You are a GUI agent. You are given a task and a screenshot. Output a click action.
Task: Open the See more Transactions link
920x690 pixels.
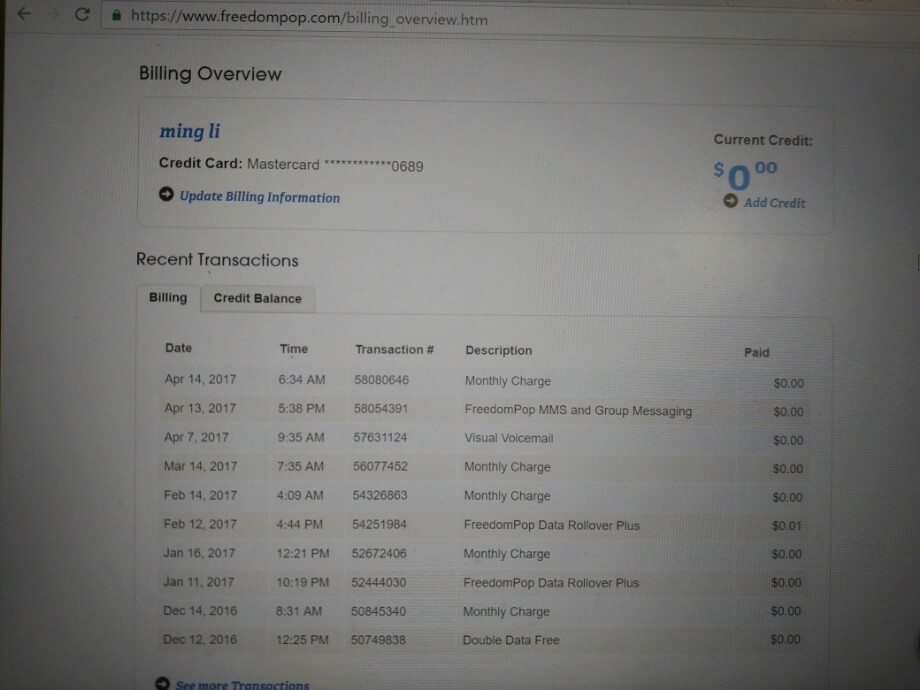[242, 685]
